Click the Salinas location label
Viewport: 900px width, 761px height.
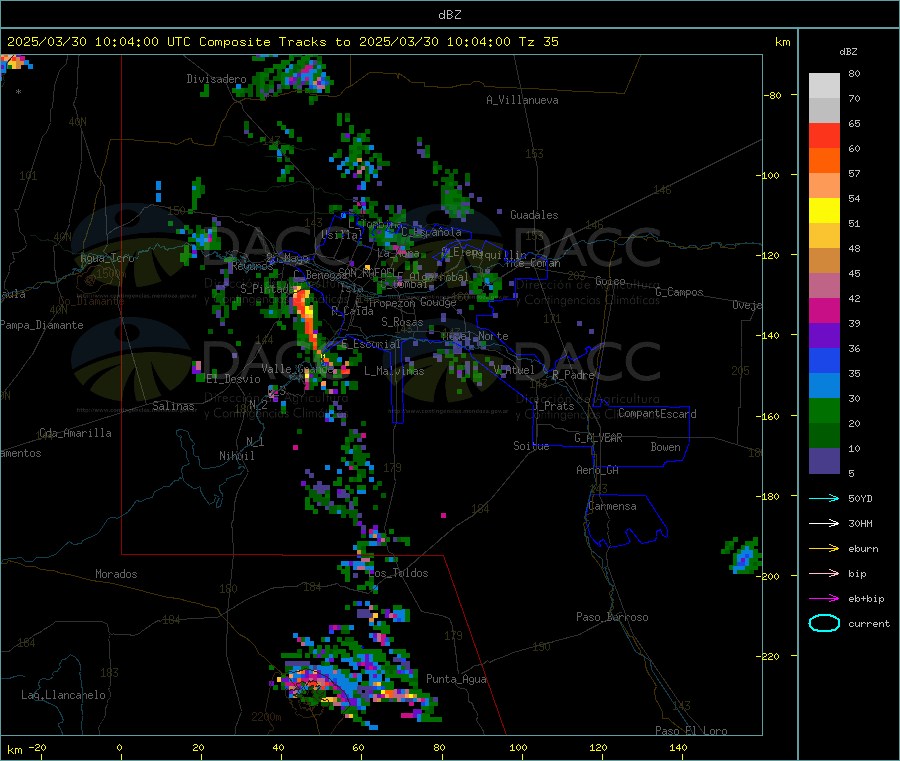173,406
